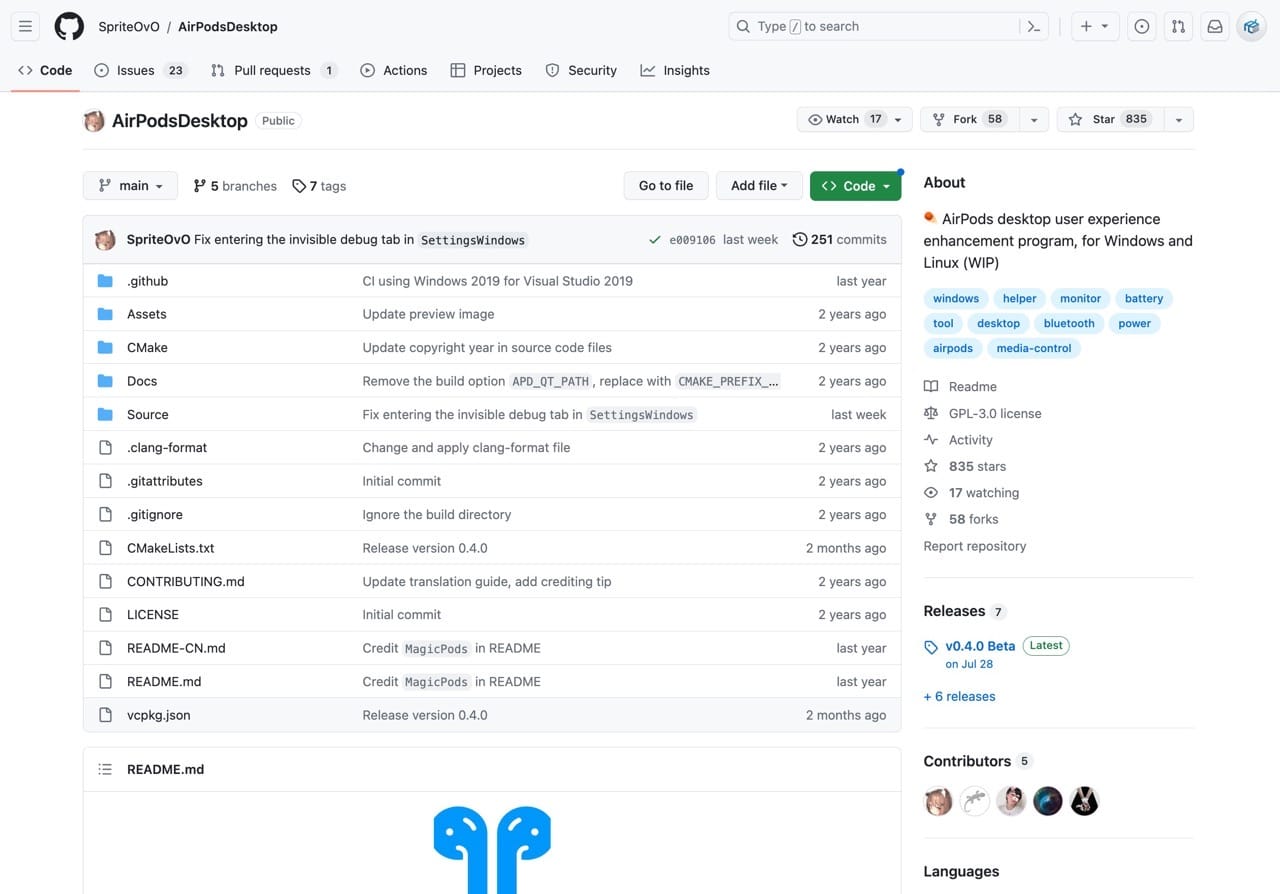Open the main branch selector dropdown

tap(130, 186)
